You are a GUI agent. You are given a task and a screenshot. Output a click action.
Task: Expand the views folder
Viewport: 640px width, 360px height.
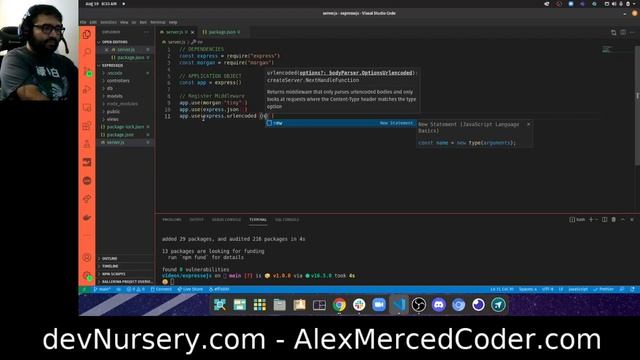tap(112, 119)
